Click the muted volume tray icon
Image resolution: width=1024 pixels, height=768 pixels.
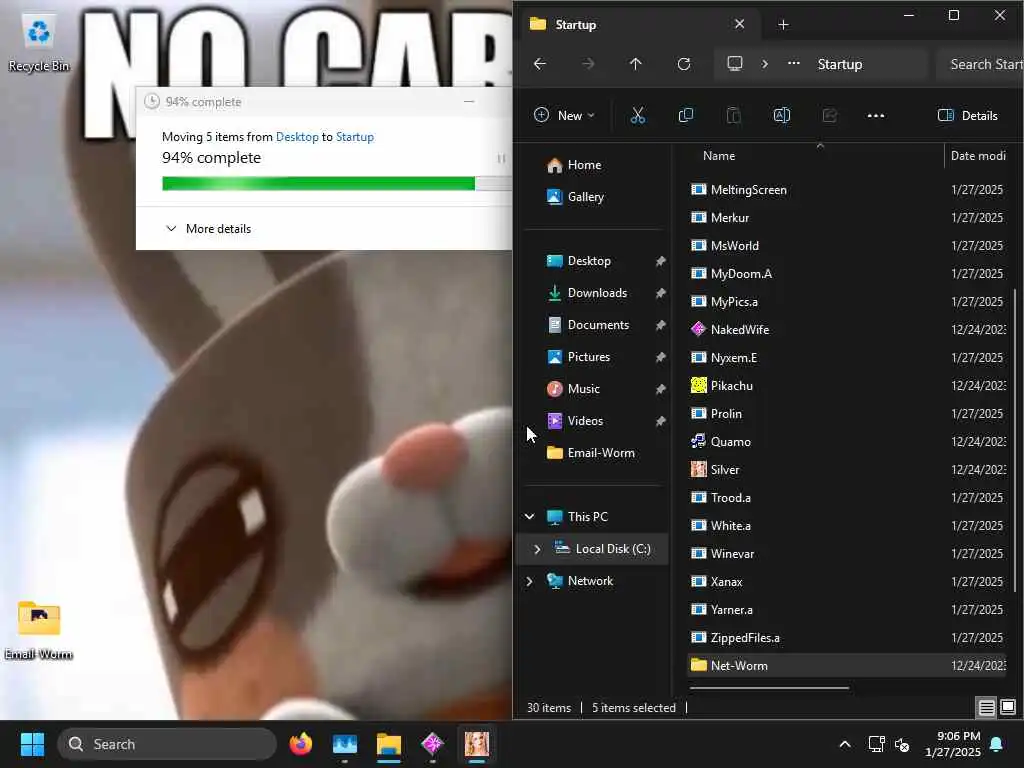point(902,744)
